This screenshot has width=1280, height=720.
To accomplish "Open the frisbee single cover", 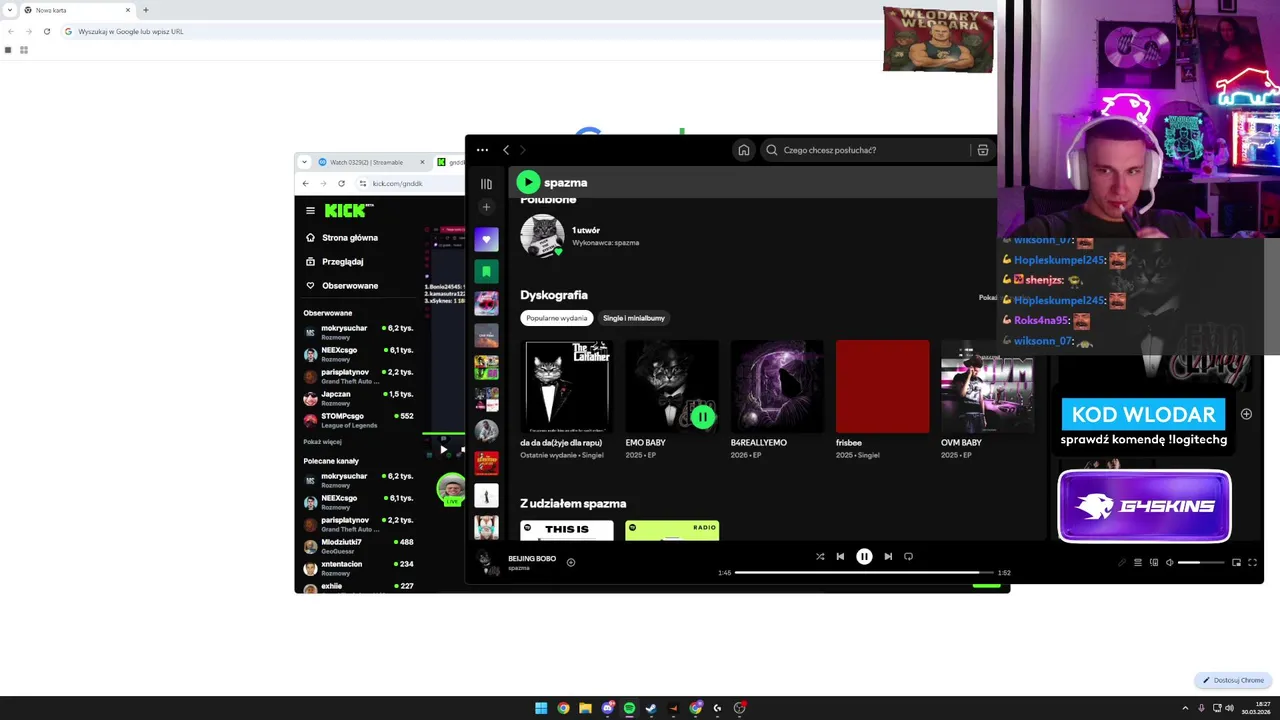I will (882, 386).
